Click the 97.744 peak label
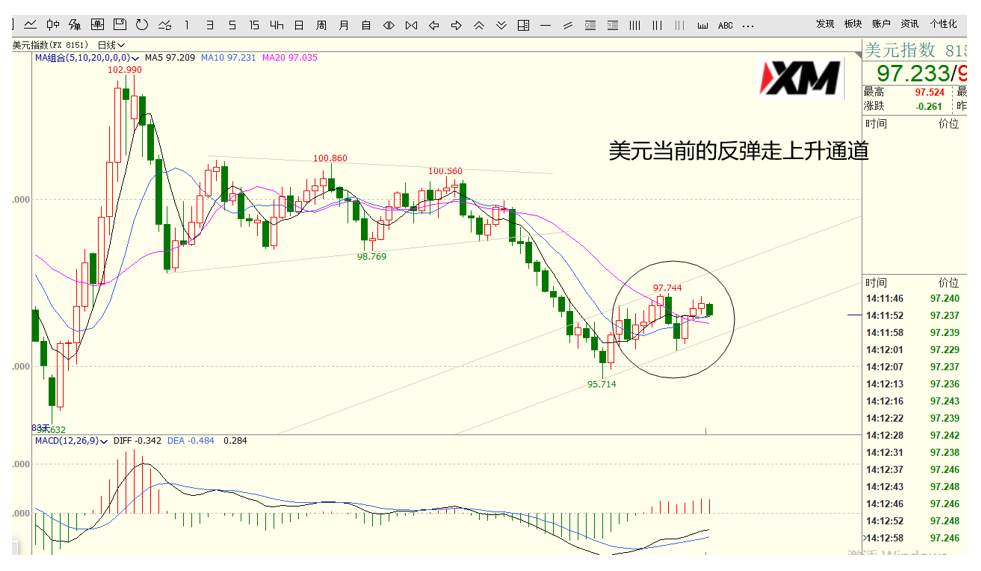Viewport: 981px width, 571px height. click(667, 288)
